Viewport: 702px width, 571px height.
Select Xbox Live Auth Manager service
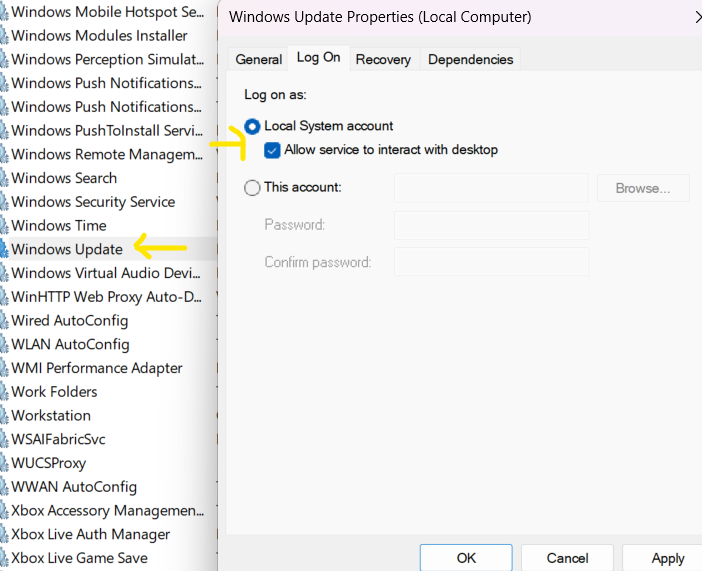(107, 534)
